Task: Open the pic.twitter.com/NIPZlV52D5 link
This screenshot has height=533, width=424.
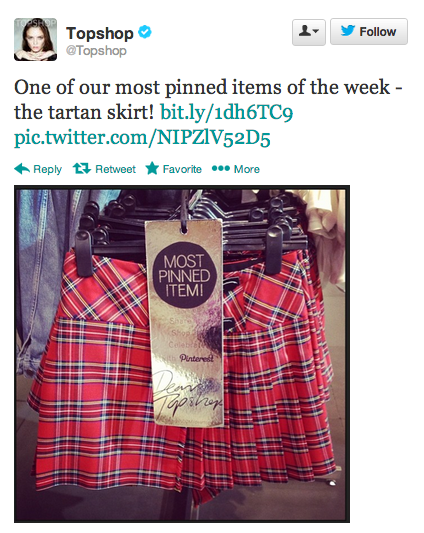Action: tap(142, 137)
